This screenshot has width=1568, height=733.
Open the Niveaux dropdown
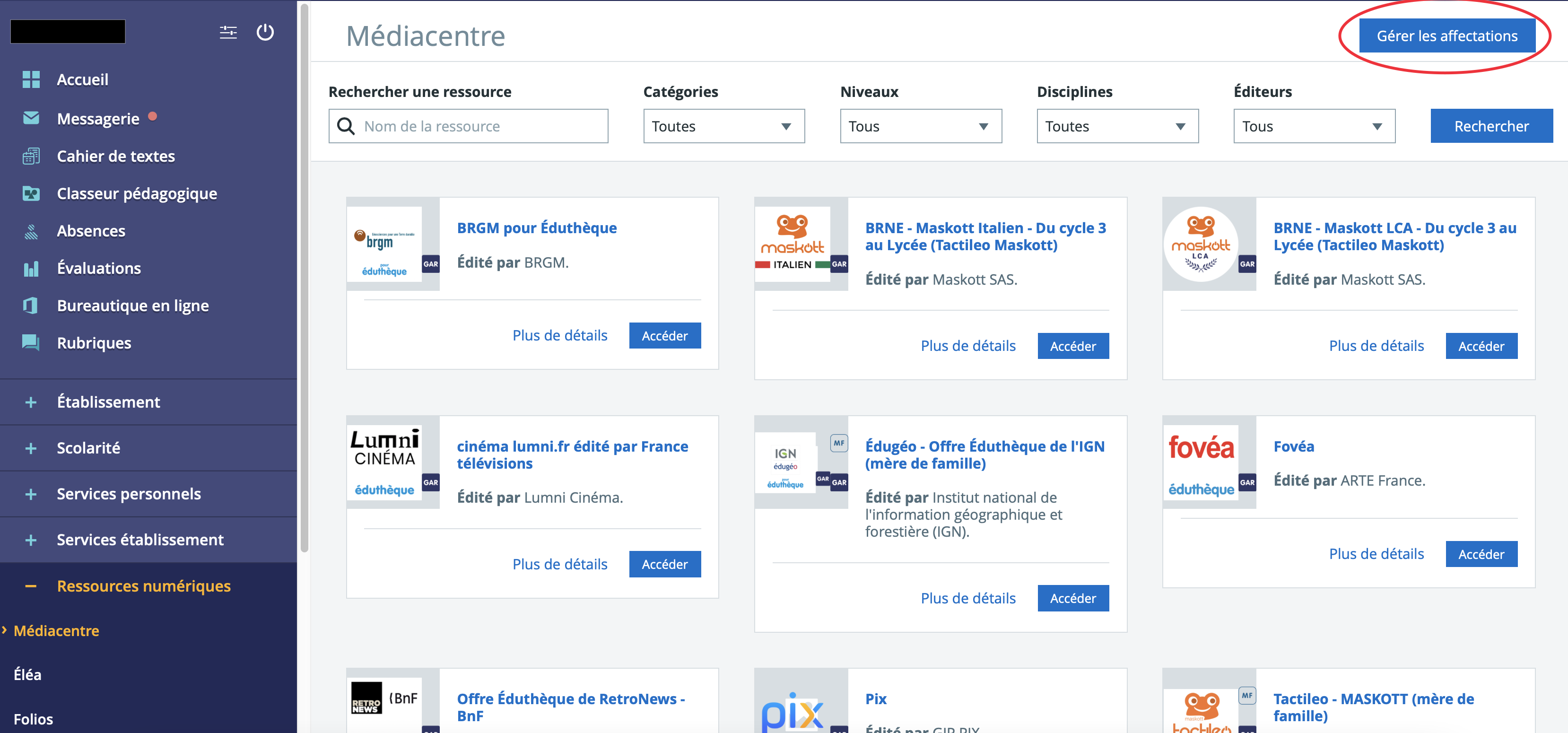tap(920, 126)
